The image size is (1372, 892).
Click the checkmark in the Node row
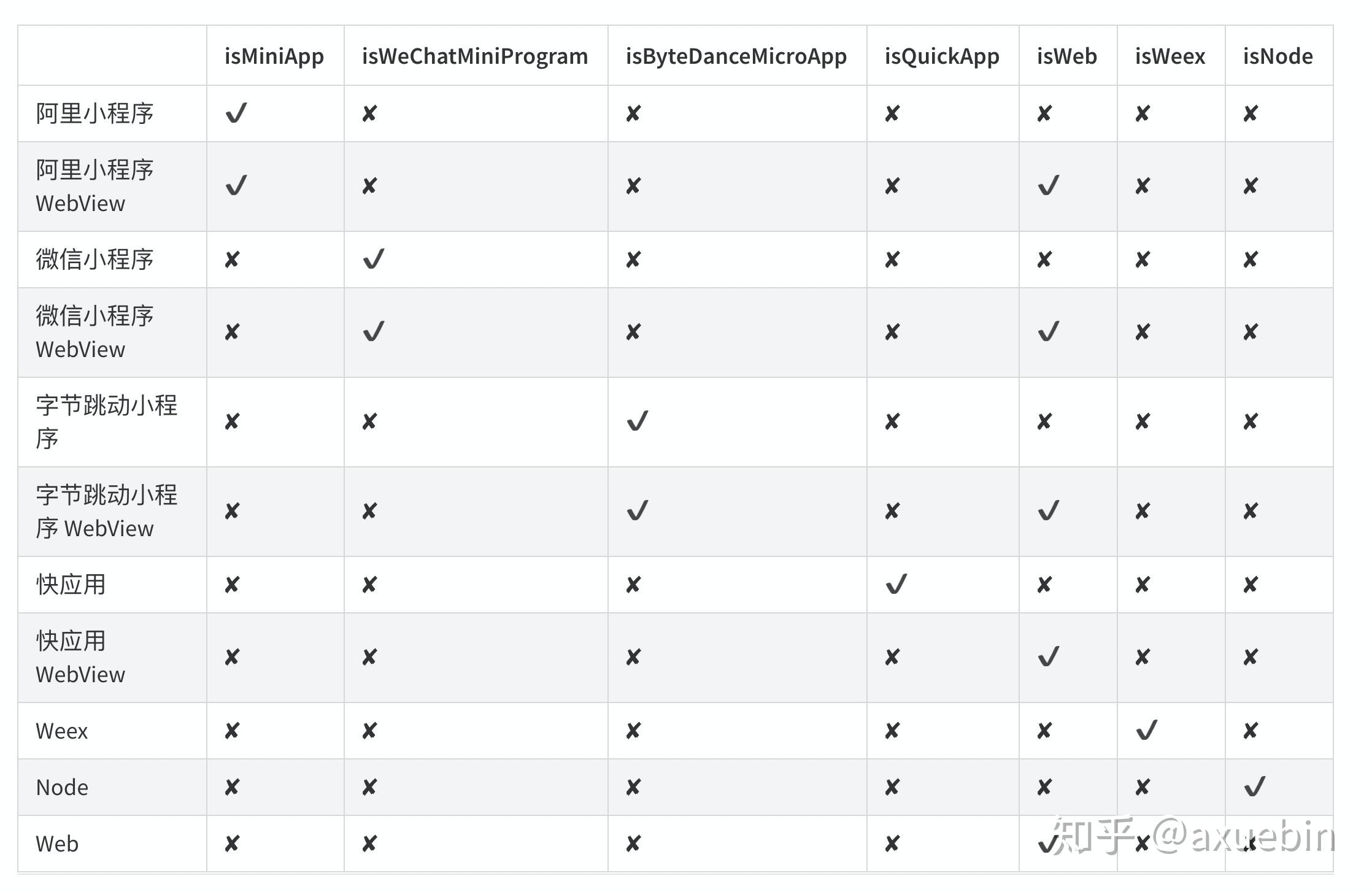point(1254,786)
